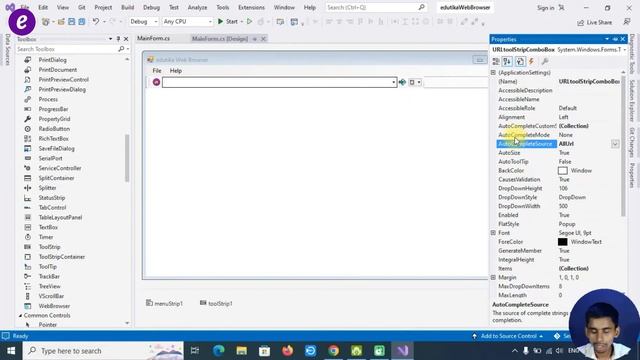Click the Undo toolbar icon
This screenshot has height=360, width=640.
pyautogui.click(x=96, y=21)
